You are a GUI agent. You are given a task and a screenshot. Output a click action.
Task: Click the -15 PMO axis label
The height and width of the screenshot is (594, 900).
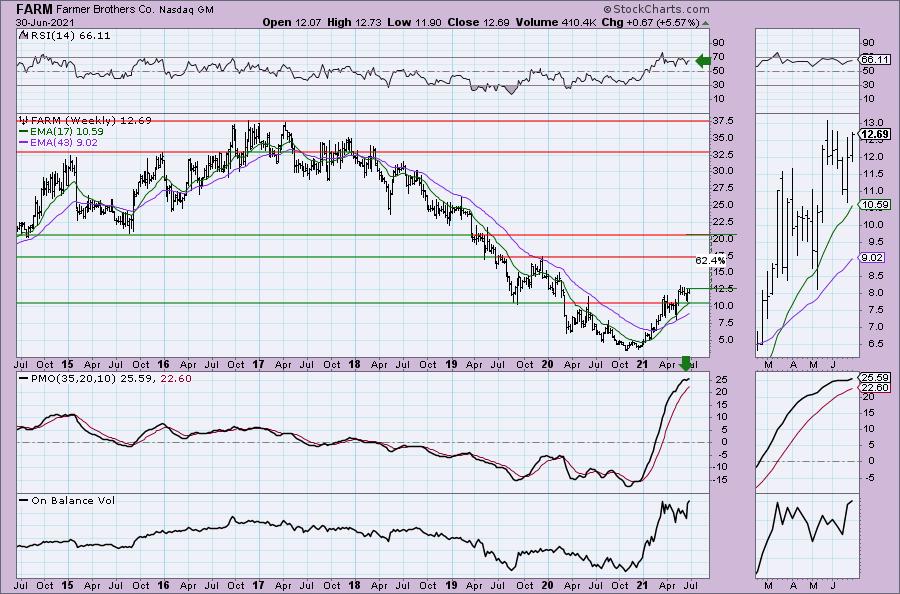point(720,479)
